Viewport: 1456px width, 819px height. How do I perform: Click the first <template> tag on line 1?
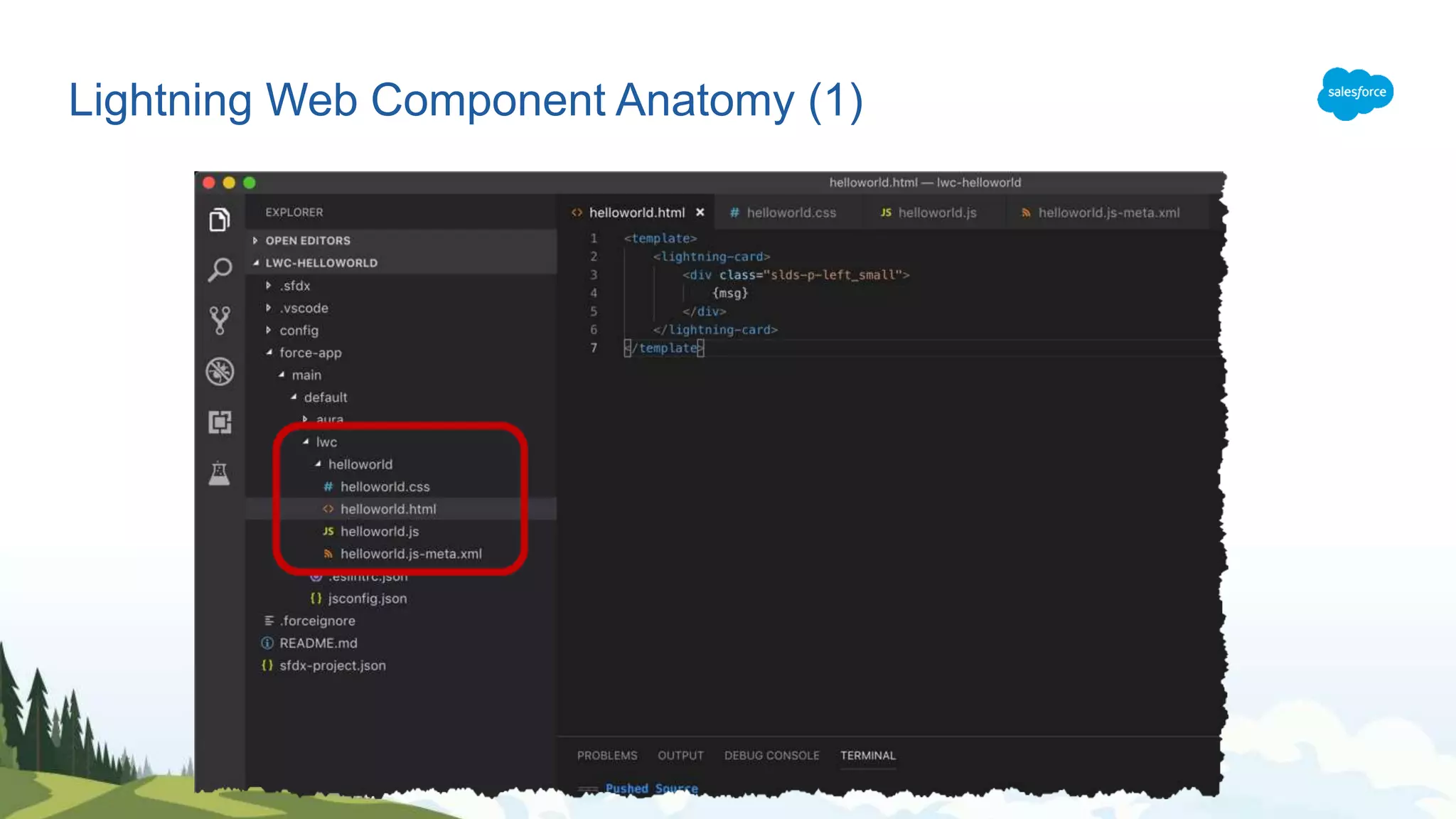click(660, 238)
